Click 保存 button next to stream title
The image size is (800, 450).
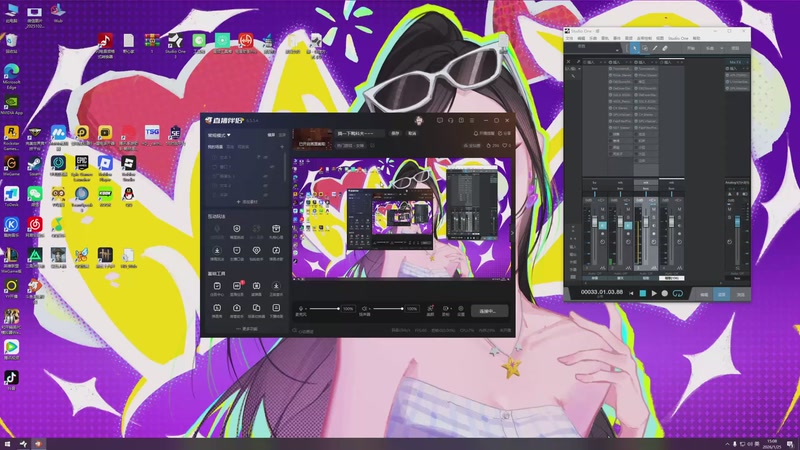tap(395, 133)
